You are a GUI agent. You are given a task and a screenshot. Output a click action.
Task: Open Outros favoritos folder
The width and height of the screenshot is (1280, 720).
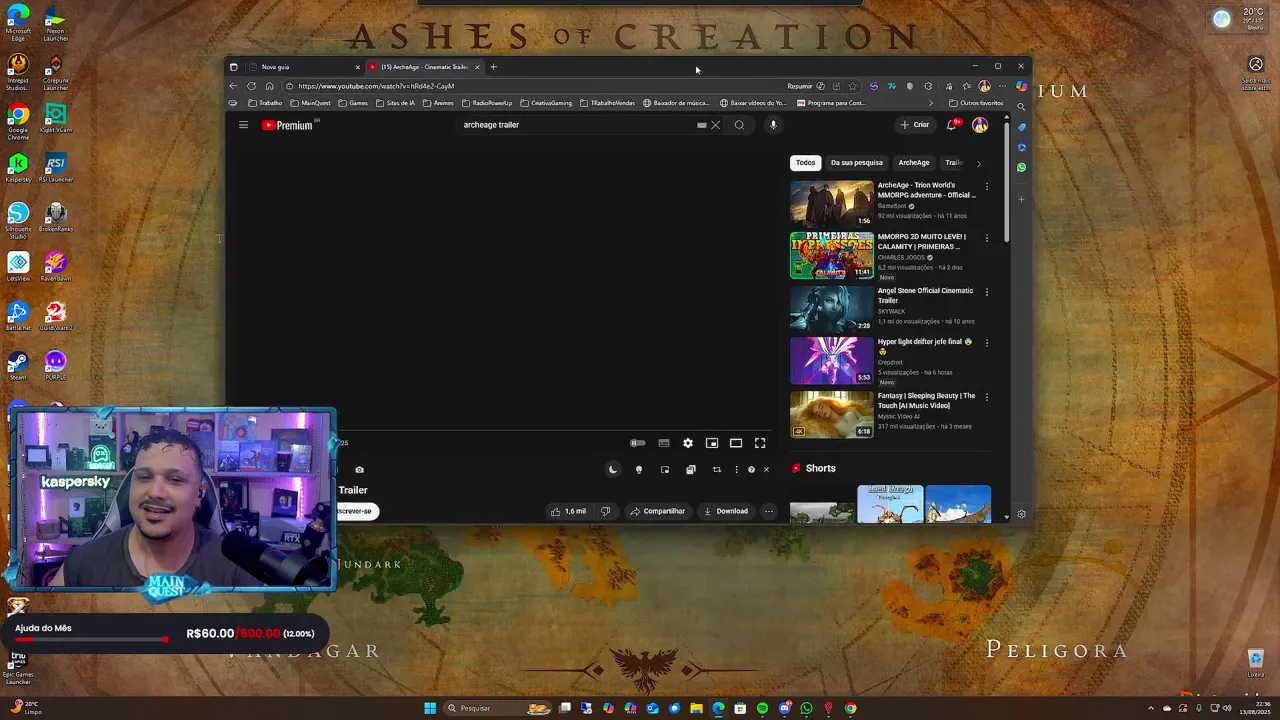[976, 103]
